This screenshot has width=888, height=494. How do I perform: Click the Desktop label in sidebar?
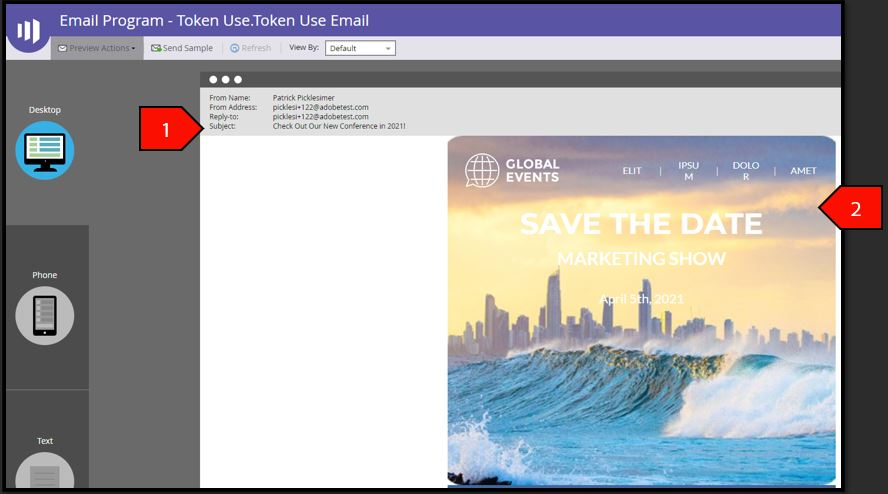45,110
